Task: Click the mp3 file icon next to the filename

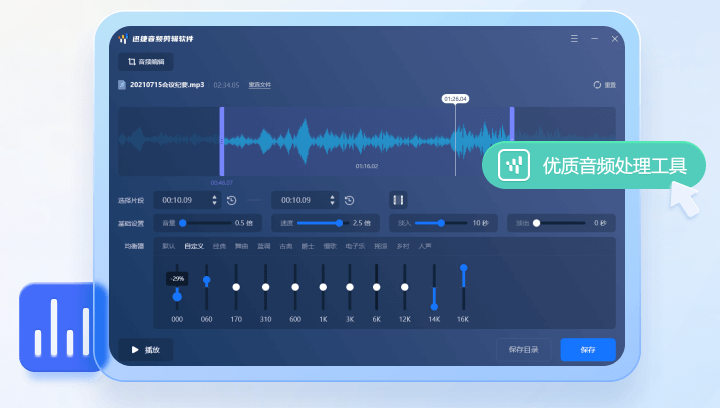Action: [x=122, y=85]
